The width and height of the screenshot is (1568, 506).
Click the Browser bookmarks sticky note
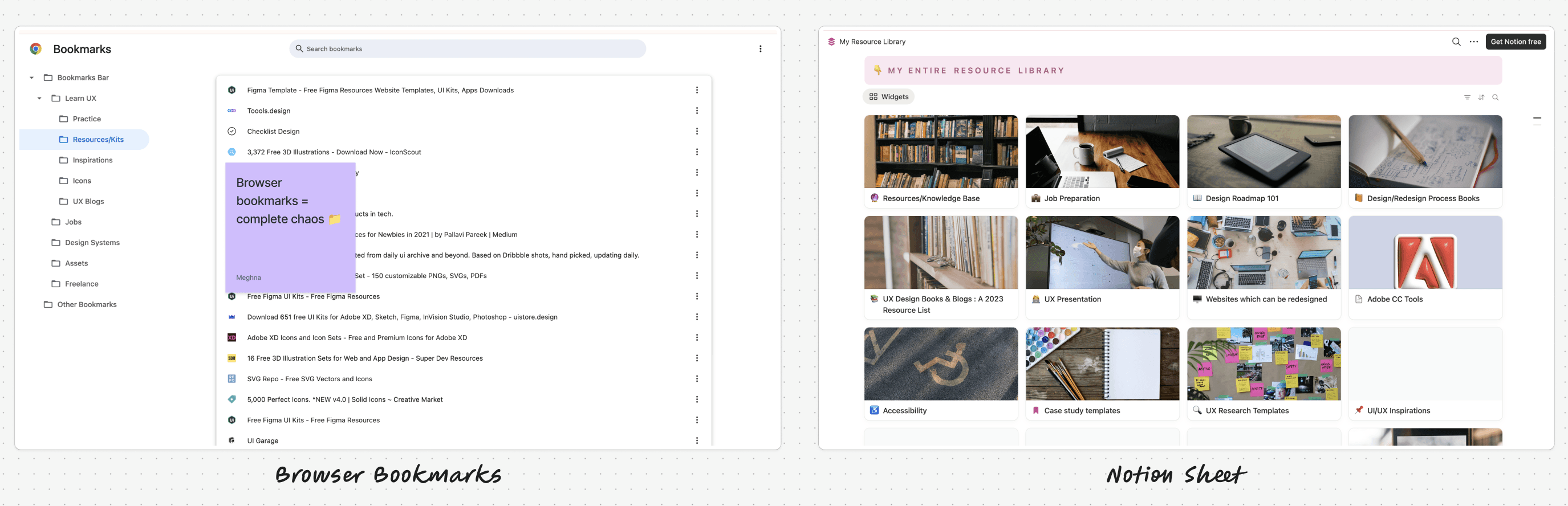coord(290,227)
